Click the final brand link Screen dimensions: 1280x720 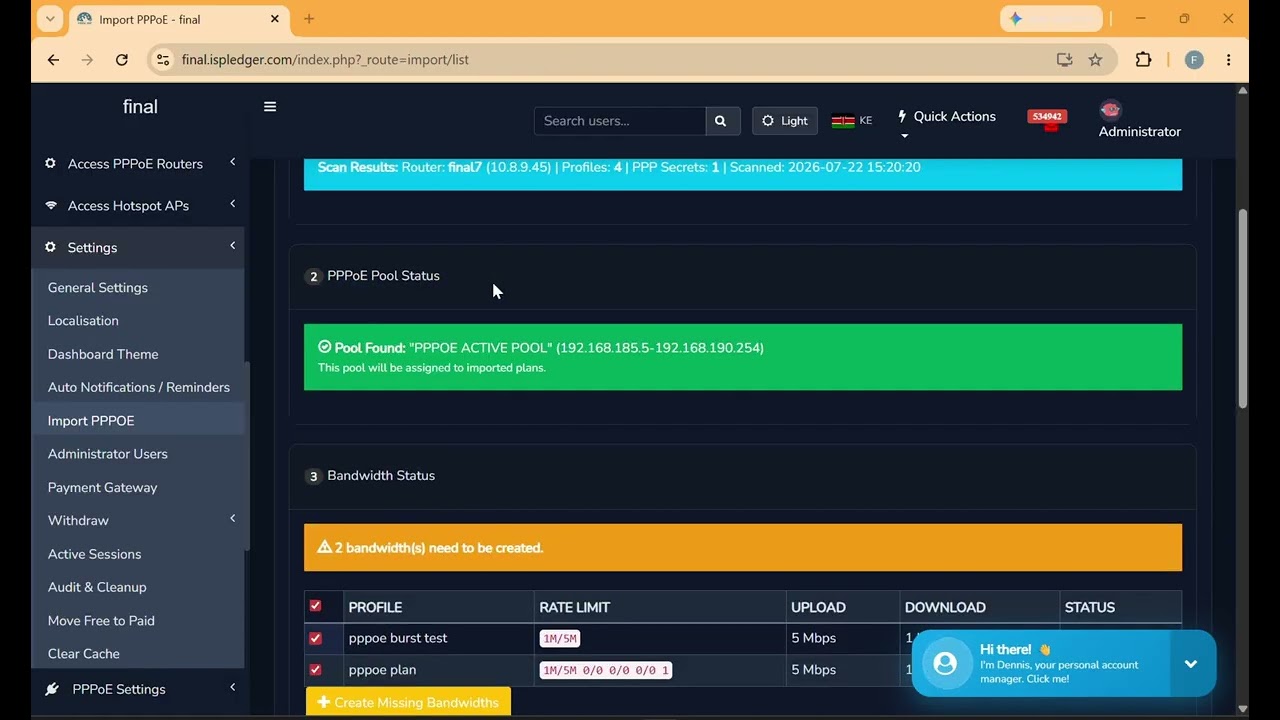click(140, 107)
